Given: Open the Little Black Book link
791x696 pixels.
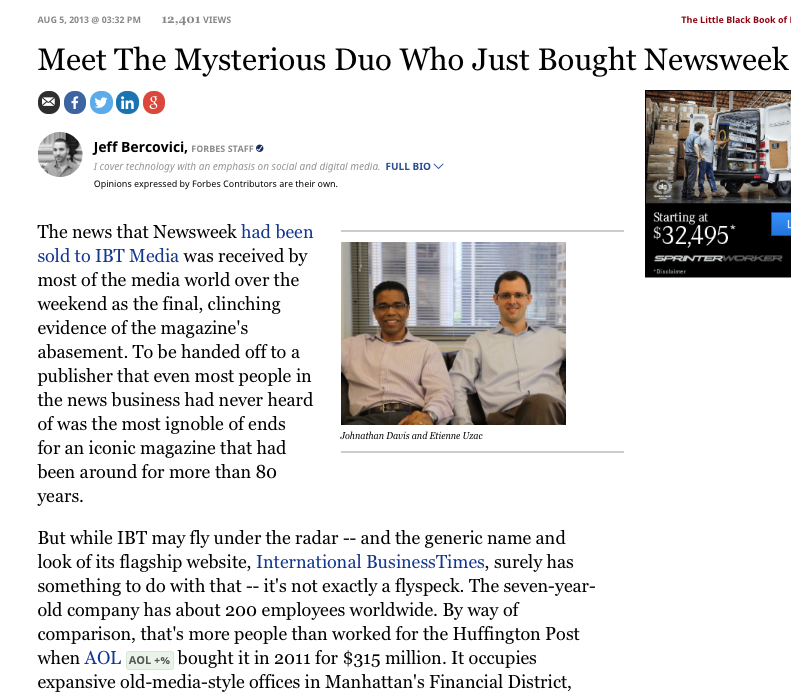Looking at the screenshot, I should pyautogui.click(x=736, y=20).
